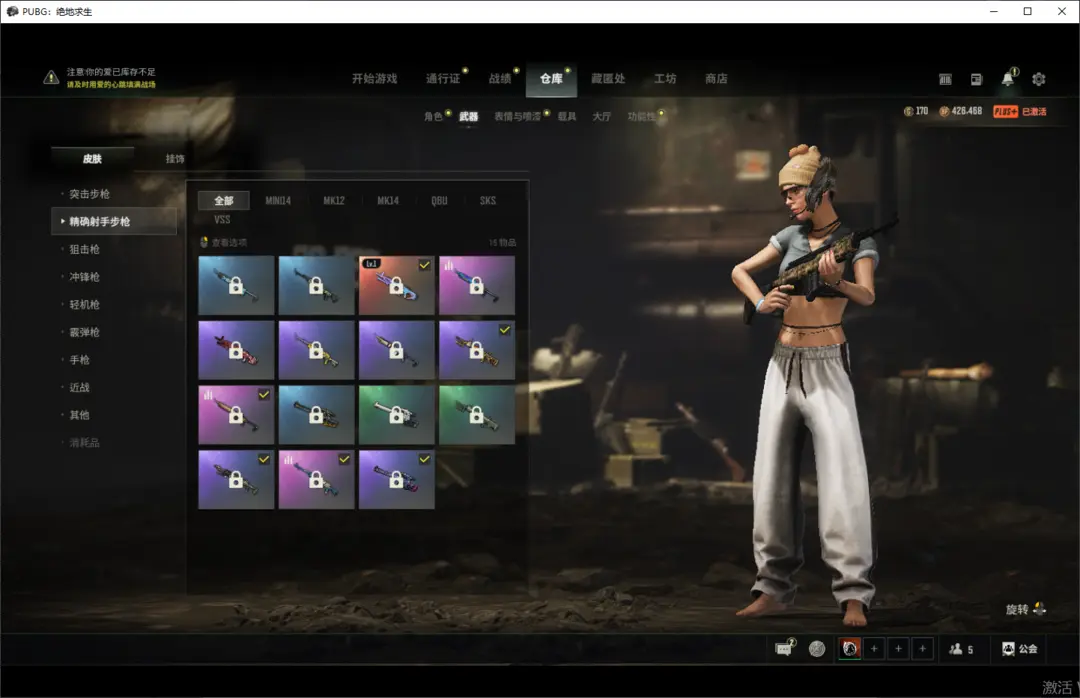Click the mouse icon beside 查看选项
1080x698 pixels.
point(204,242)
